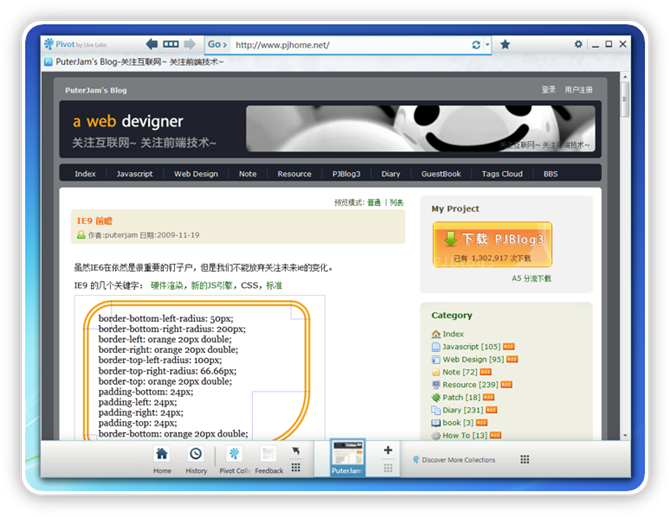Open Pivot Collections tile in dock
Viewport: 670px width, 517px height.
[x=234, y=458]
